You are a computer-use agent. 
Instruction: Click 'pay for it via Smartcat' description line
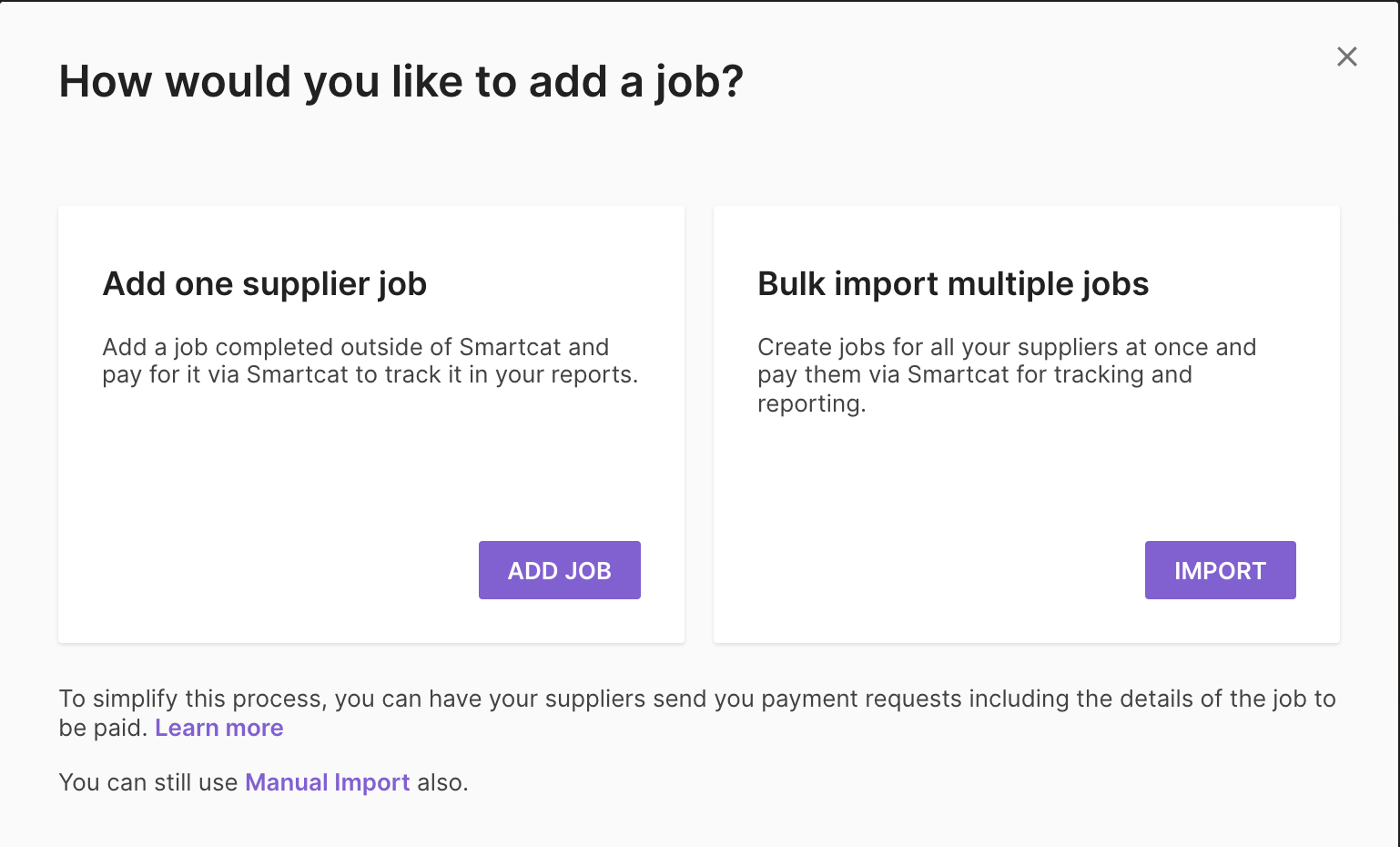point(370,375)
